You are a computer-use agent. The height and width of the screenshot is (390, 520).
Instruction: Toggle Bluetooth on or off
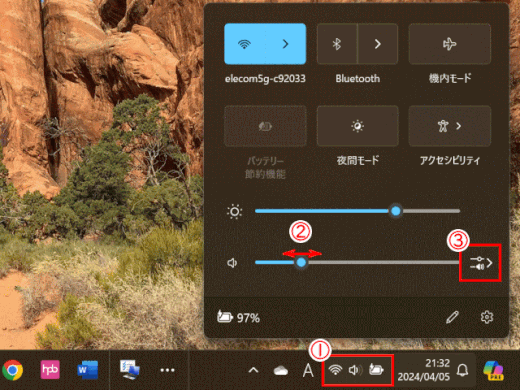click(x=337, y=44)
